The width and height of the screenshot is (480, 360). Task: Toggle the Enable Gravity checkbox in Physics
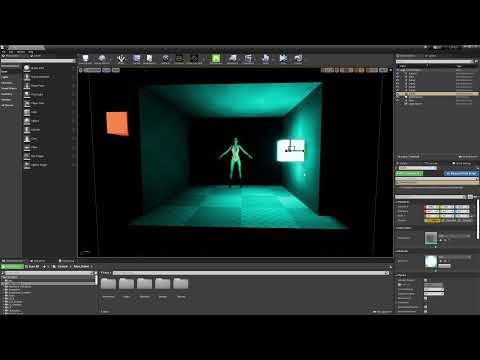[x=426, y=298]
